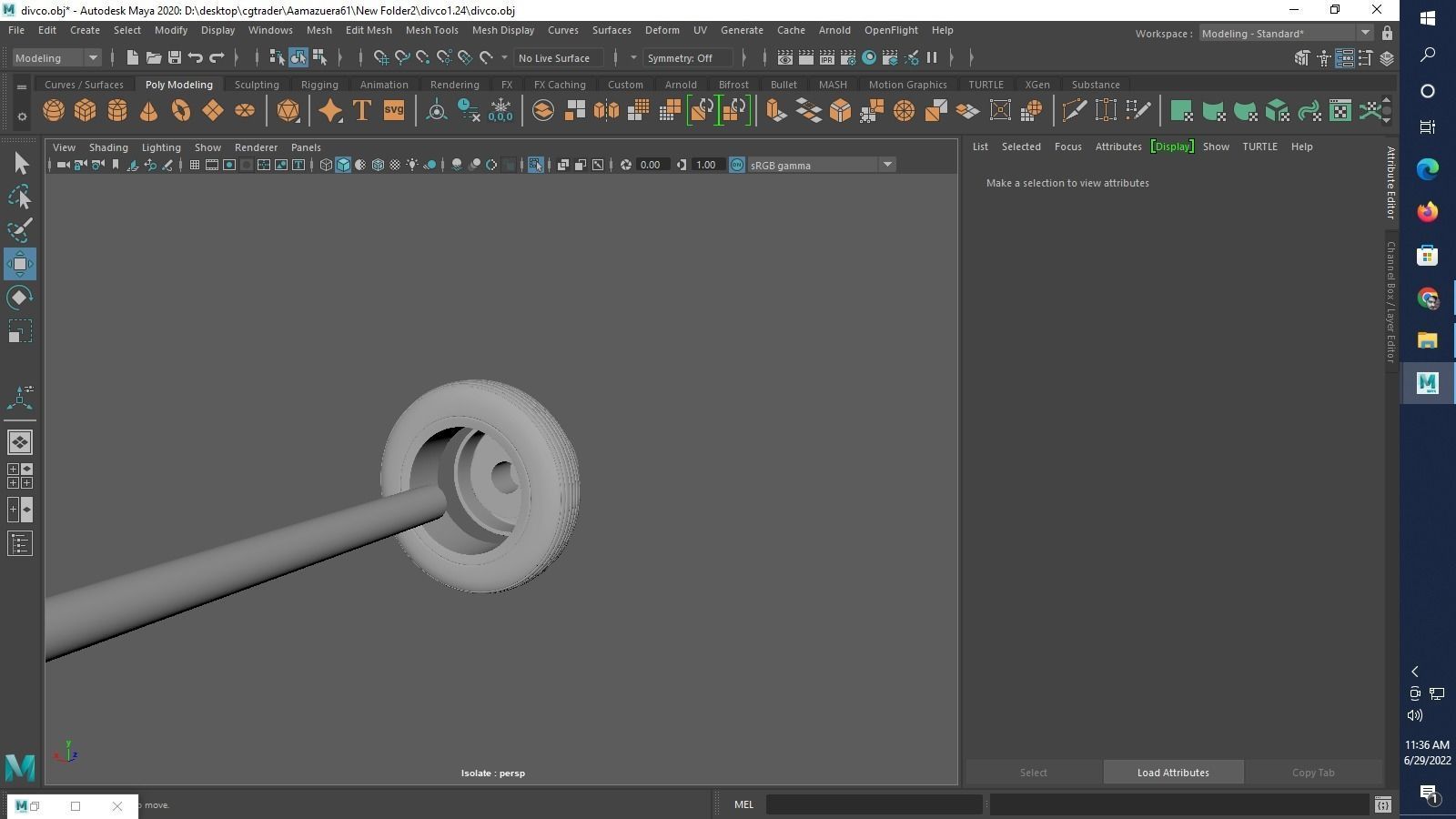Select the Rotate tool in toolbox
Screen dimensions: 1456x819
20,298
